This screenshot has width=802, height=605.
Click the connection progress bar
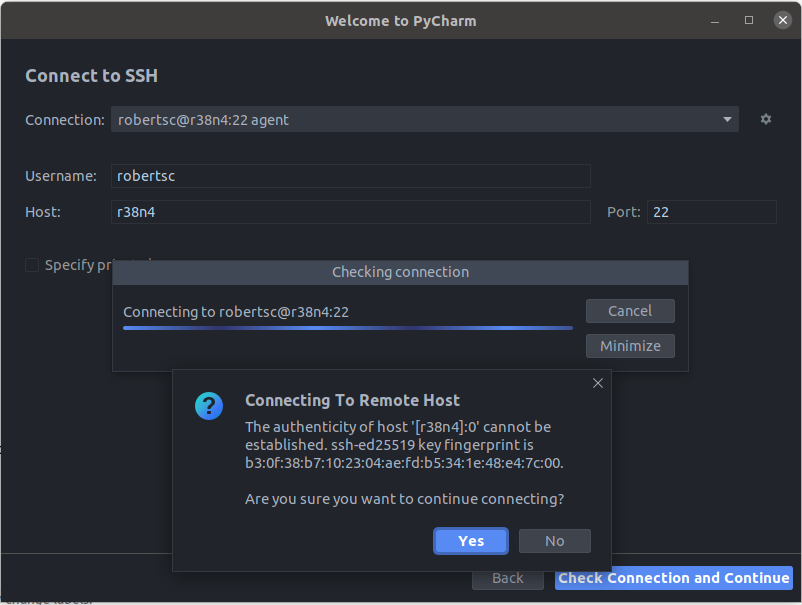348,328
